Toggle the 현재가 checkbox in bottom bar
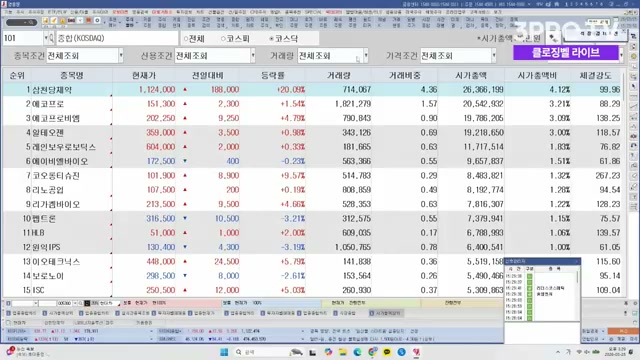Image resolution: width=640 pixels, height=360 pixels. pos(9,322)
